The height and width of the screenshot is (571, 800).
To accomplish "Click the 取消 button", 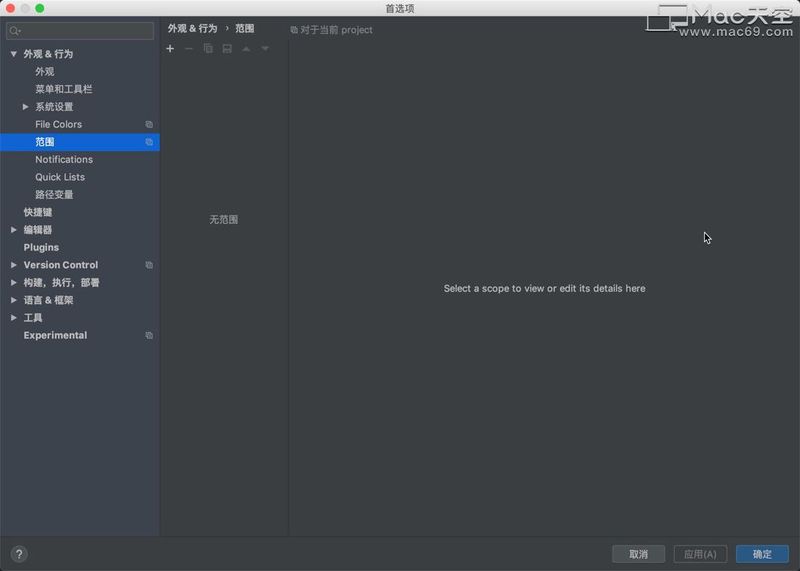I will click(x=638, y=554).
